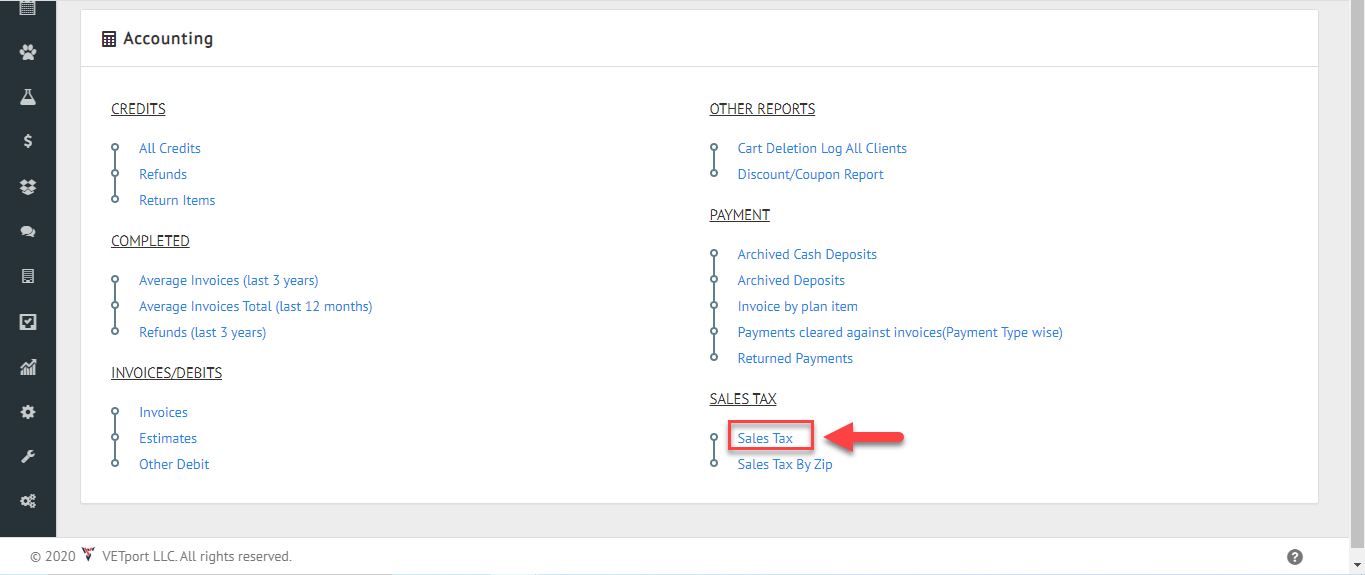Image resolution: width=1365 pixels, height=575 pixels.
Task: Open the dollar sign sidebar icon
Action: point(28,142)
